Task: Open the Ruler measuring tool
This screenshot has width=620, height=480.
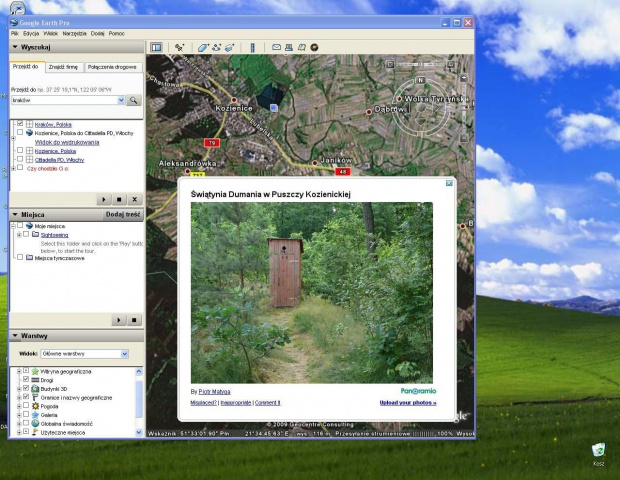Action: (253, 48)
